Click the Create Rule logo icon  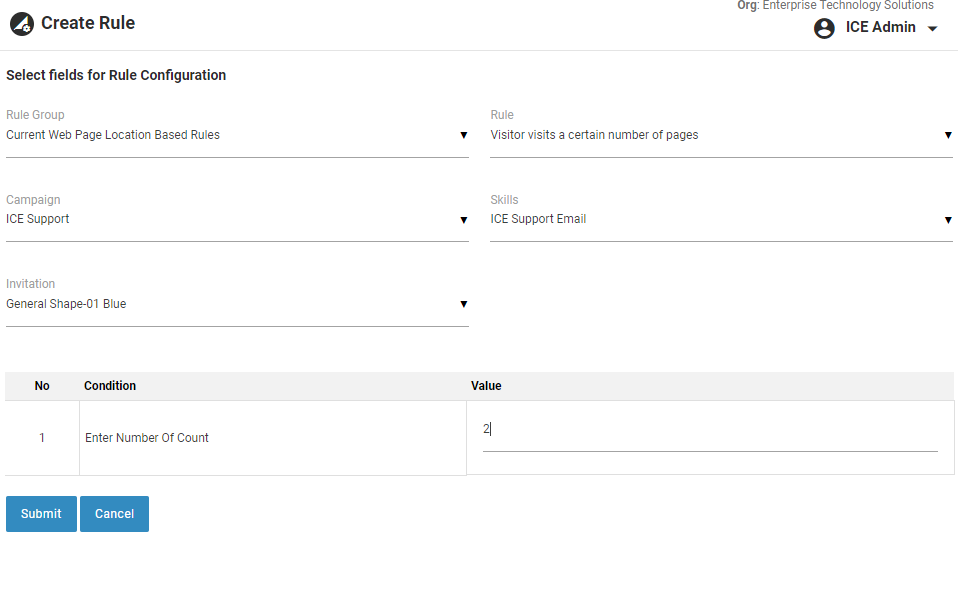22,24
